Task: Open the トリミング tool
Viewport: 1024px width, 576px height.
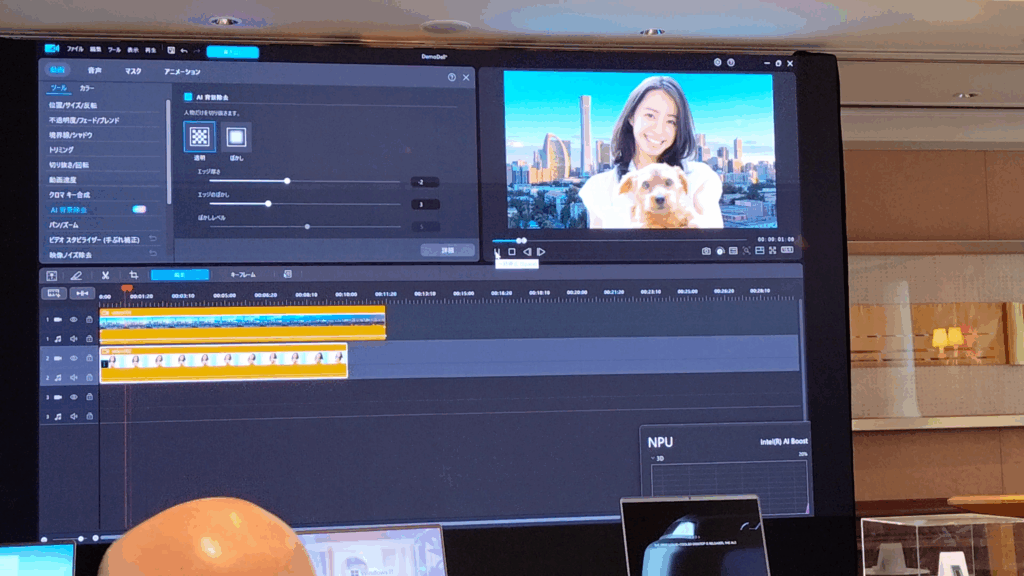Action: (61, 150)
